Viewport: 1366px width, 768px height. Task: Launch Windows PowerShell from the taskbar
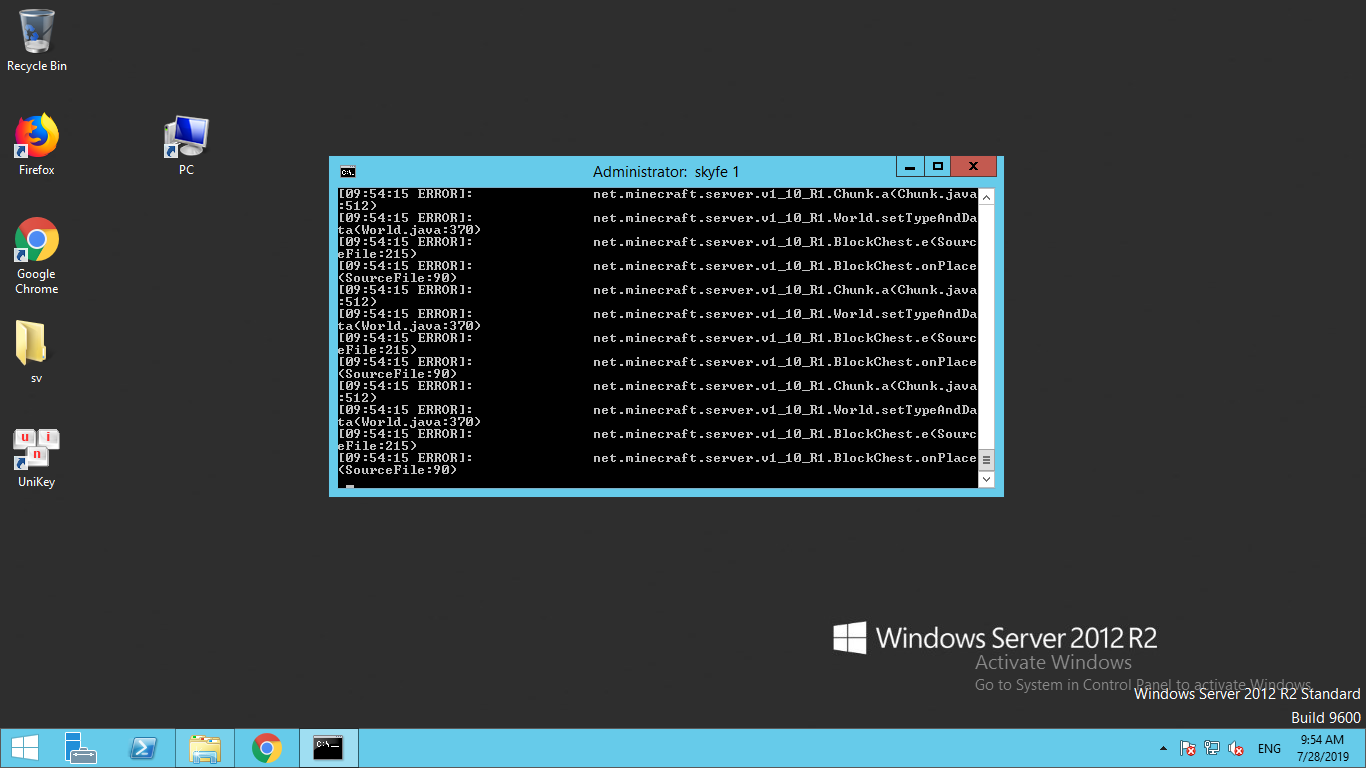[144, 748]
